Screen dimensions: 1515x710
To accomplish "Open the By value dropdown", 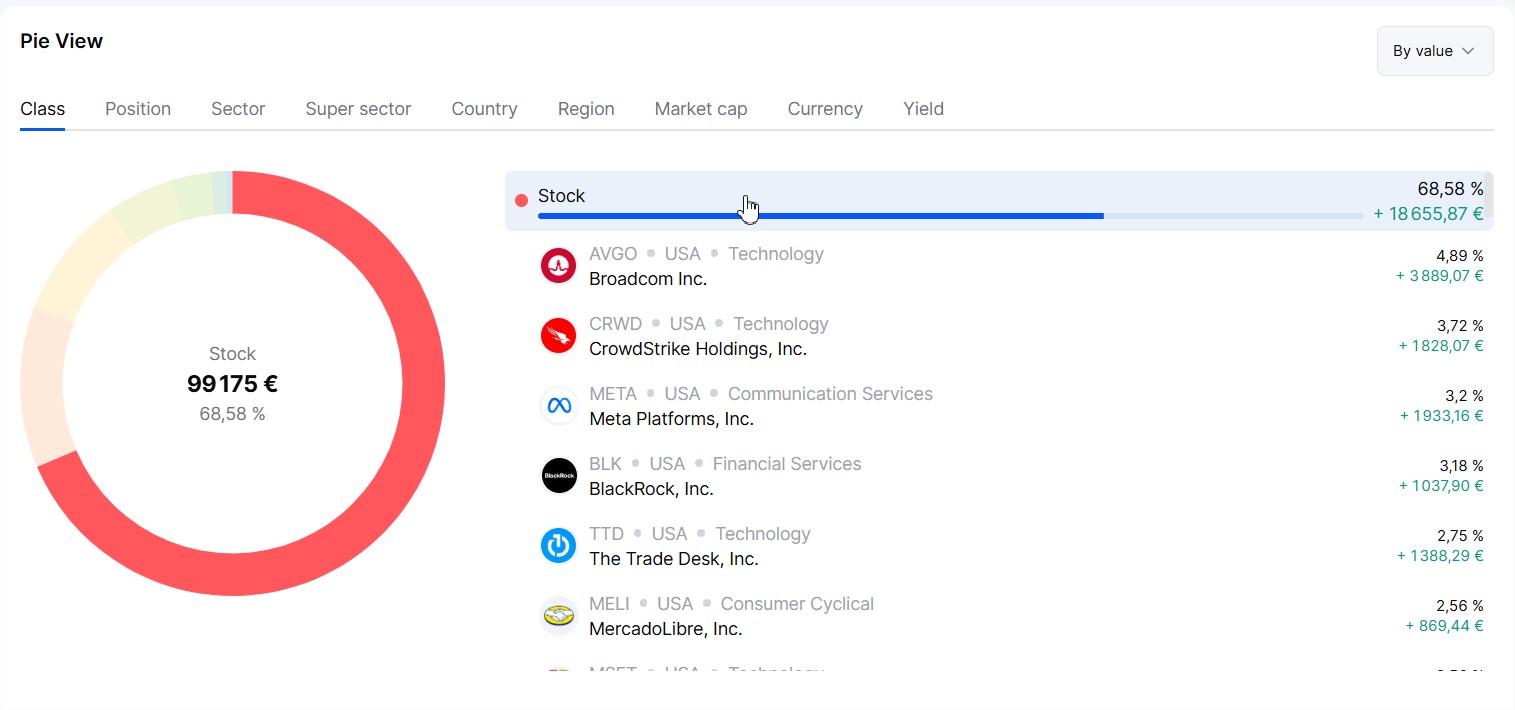I will [x=1435, y=51].
